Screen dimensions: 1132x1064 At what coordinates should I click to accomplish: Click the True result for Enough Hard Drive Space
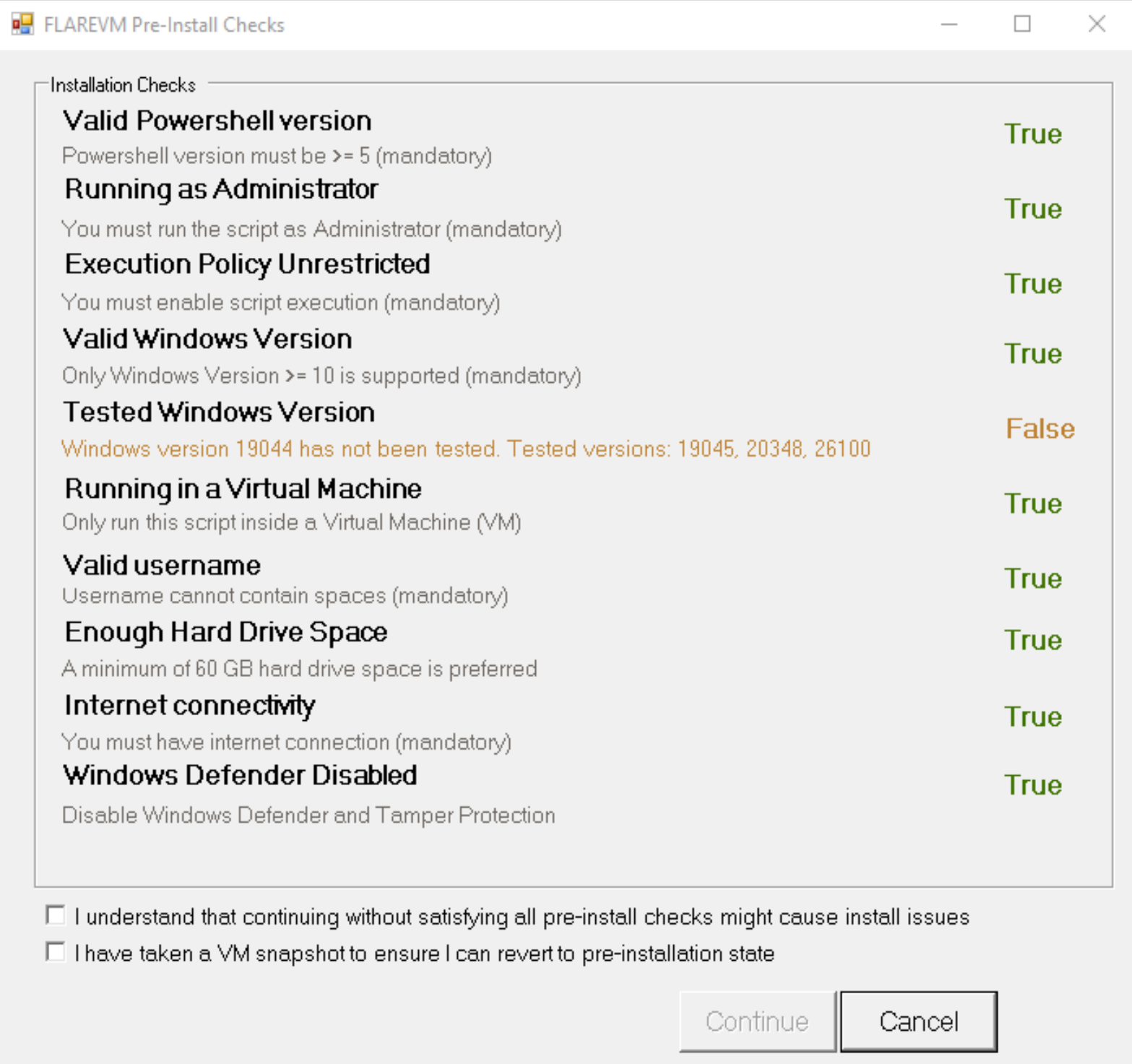[x=1033, y=641]
